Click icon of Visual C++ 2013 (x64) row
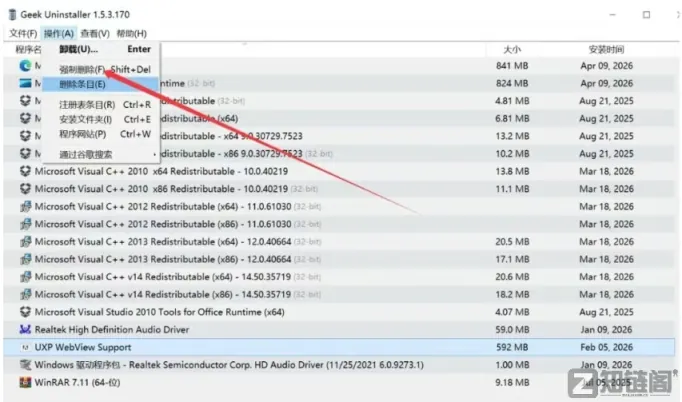This screenshot has height=402, width=682. pos(25,241)
